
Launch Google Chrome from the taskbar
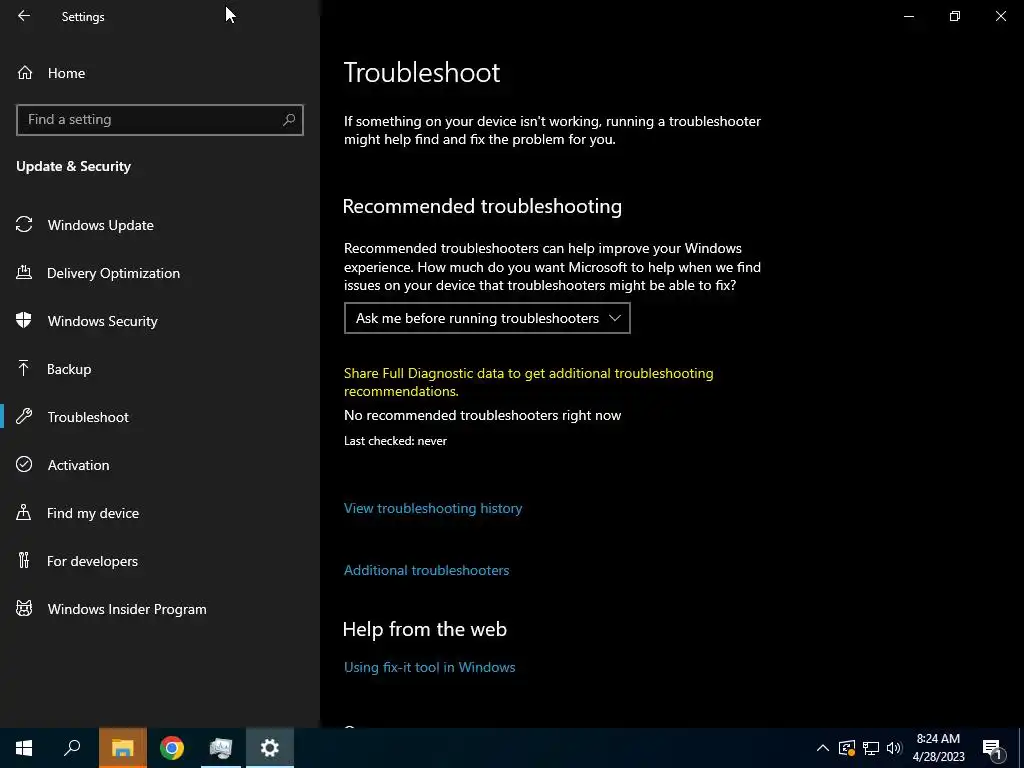coord(172,748)
